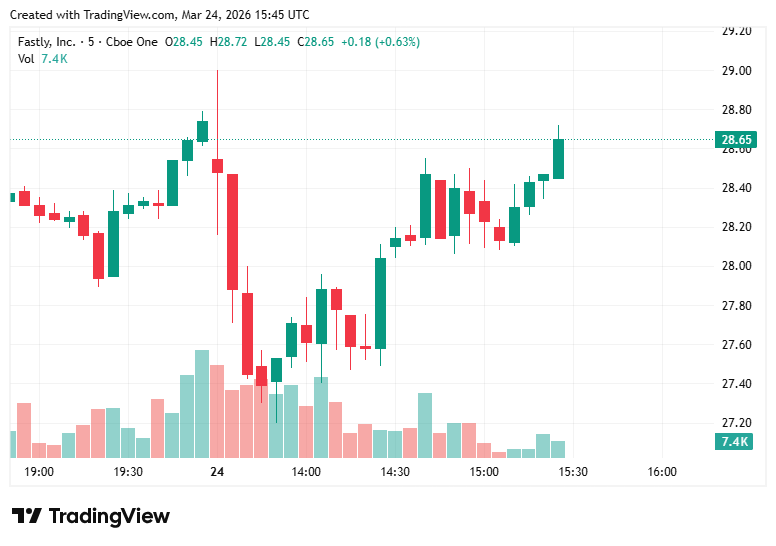The height and width of the screenshot is (546, 776).
Task: Click the O28.45 open value in legend
Action: [184, 42]
